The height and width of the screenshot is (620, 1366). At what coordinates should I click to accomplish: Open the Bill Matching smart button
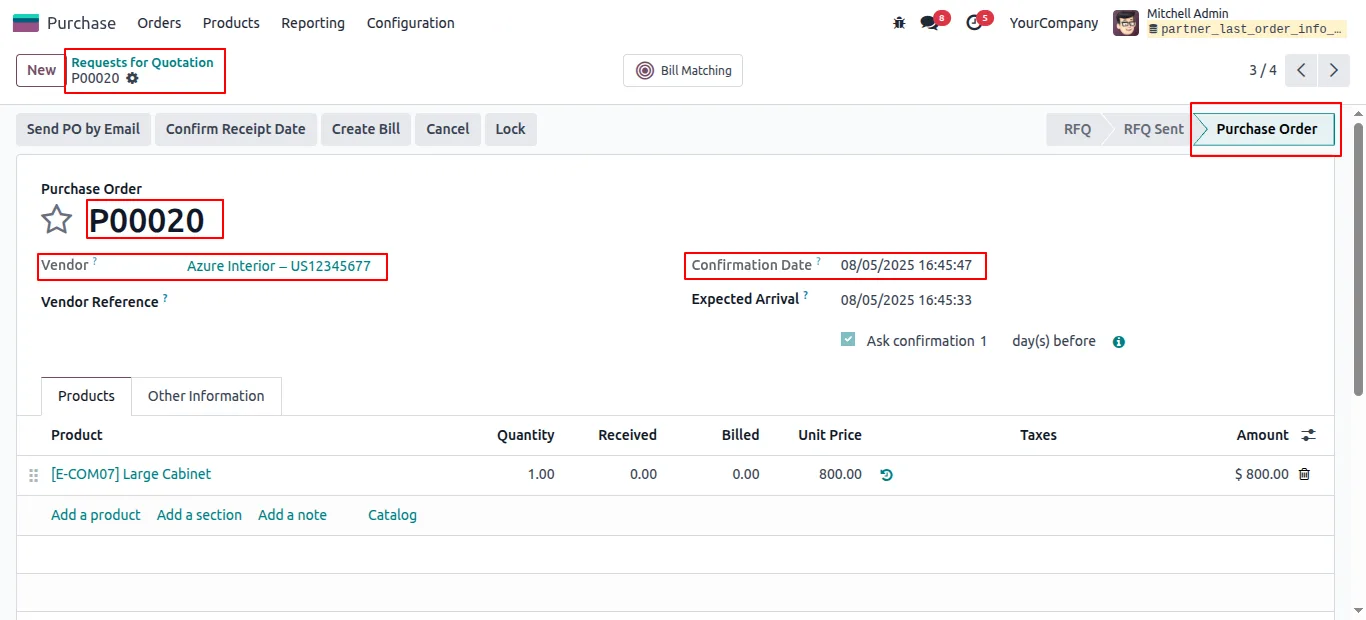(683, 71)
